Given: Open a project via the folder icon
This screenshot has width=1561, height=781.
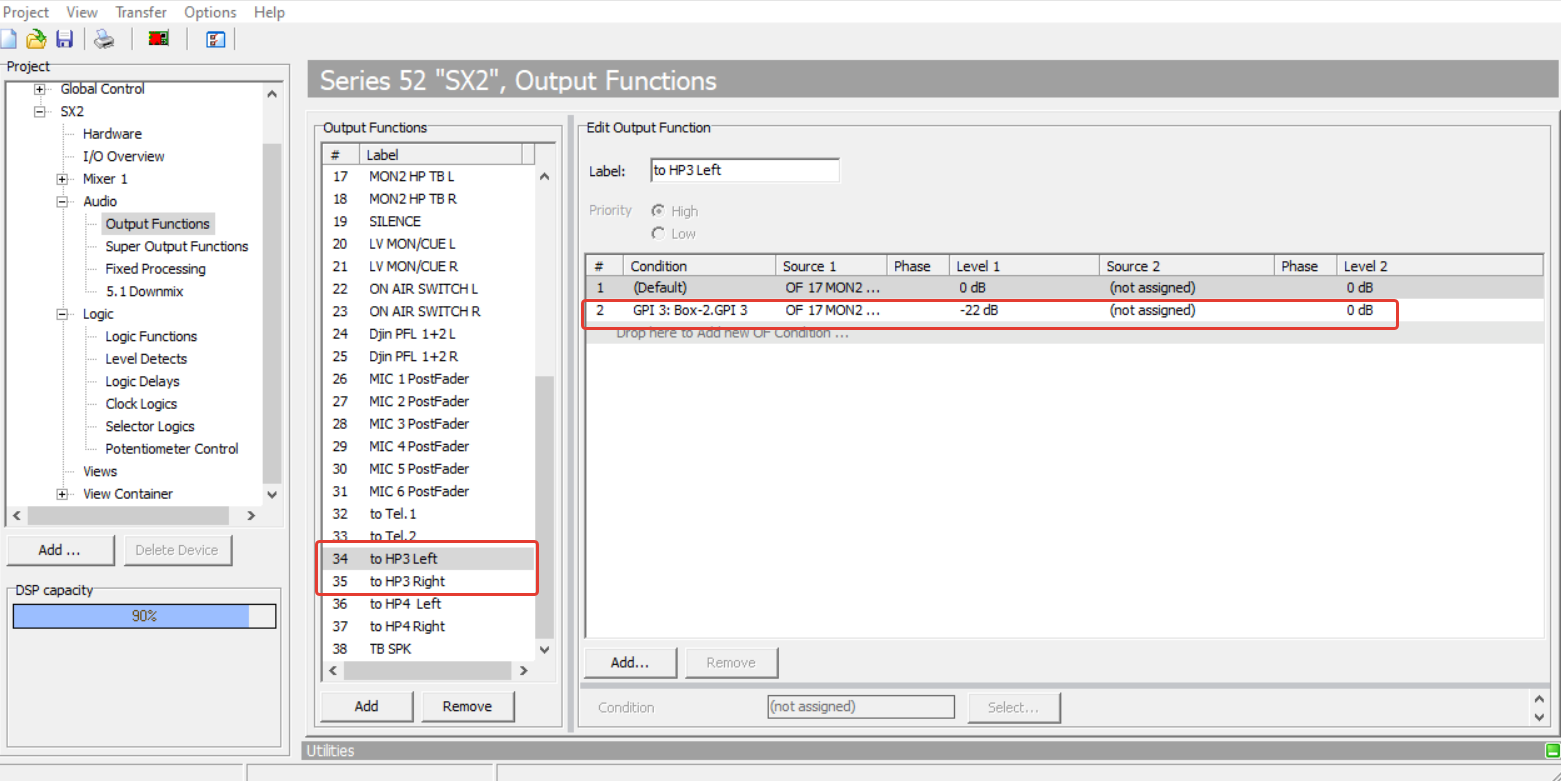Looking at the screenshot, I should pos(36,39).
